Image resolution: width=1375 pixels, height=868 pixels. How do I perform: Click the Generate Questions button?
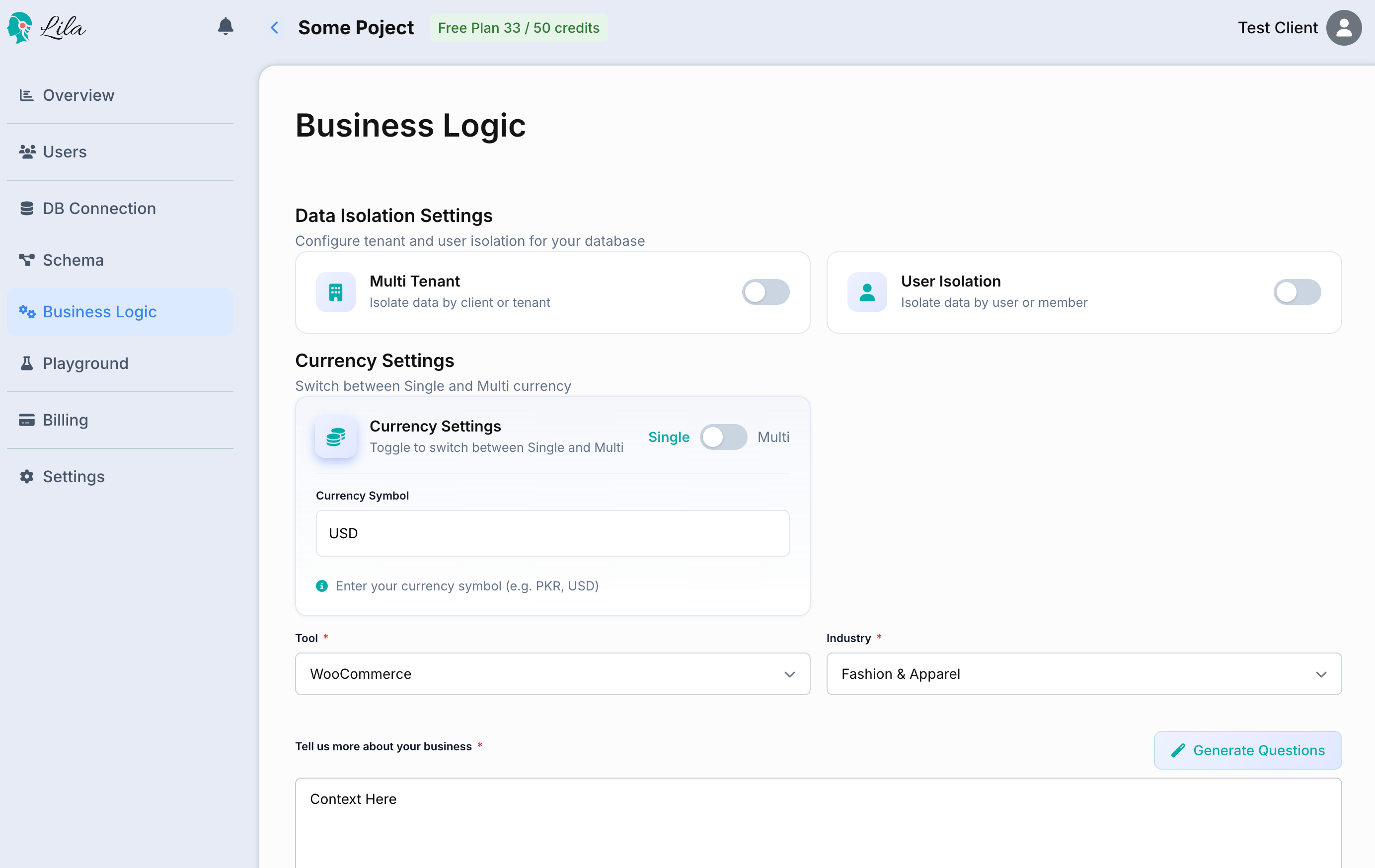[1248, 750]
